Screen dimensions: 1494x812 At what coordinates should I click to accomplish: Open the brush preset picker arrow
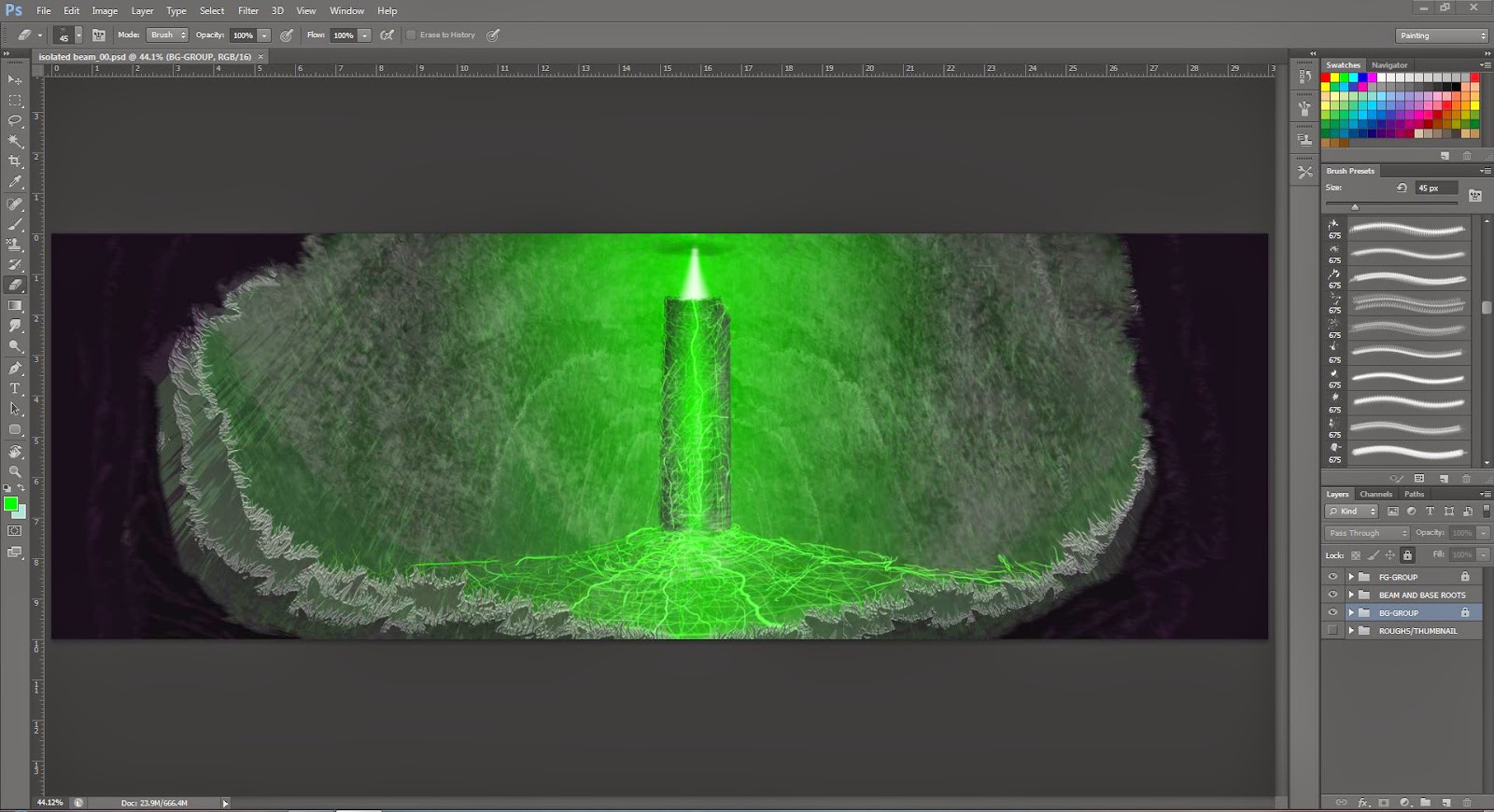tap(78, 35)
